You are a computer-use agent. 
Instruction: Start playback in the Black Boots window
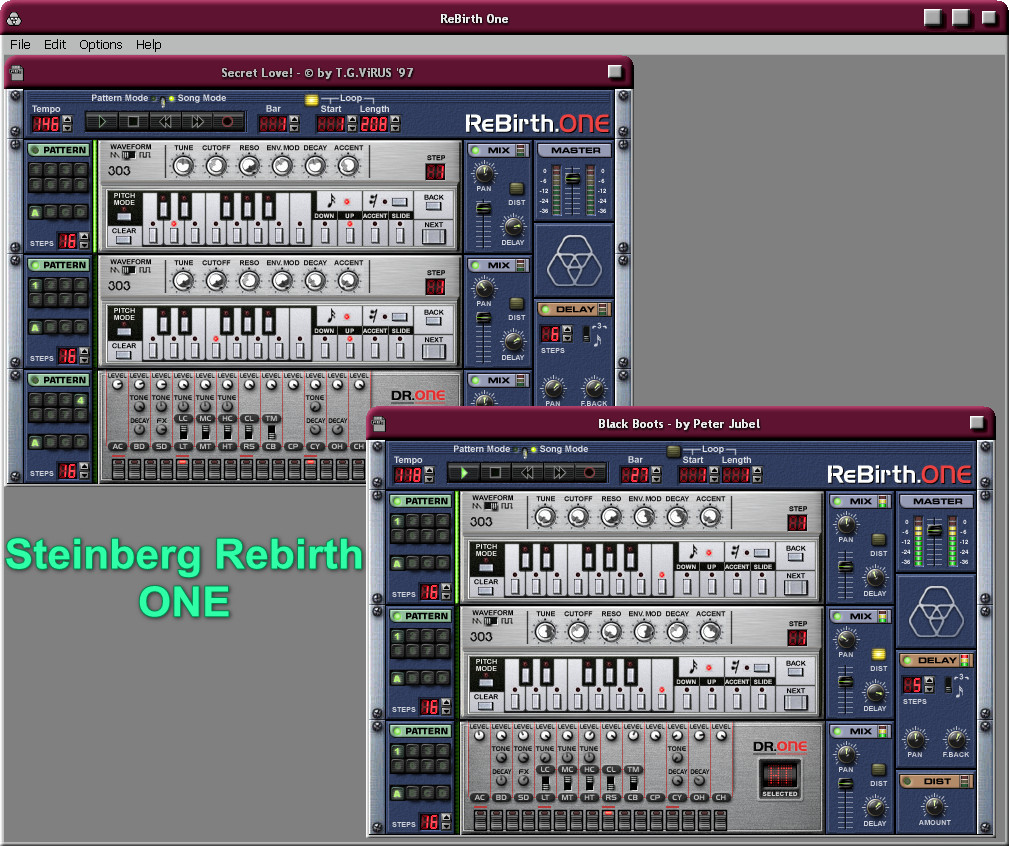(463, 473)
